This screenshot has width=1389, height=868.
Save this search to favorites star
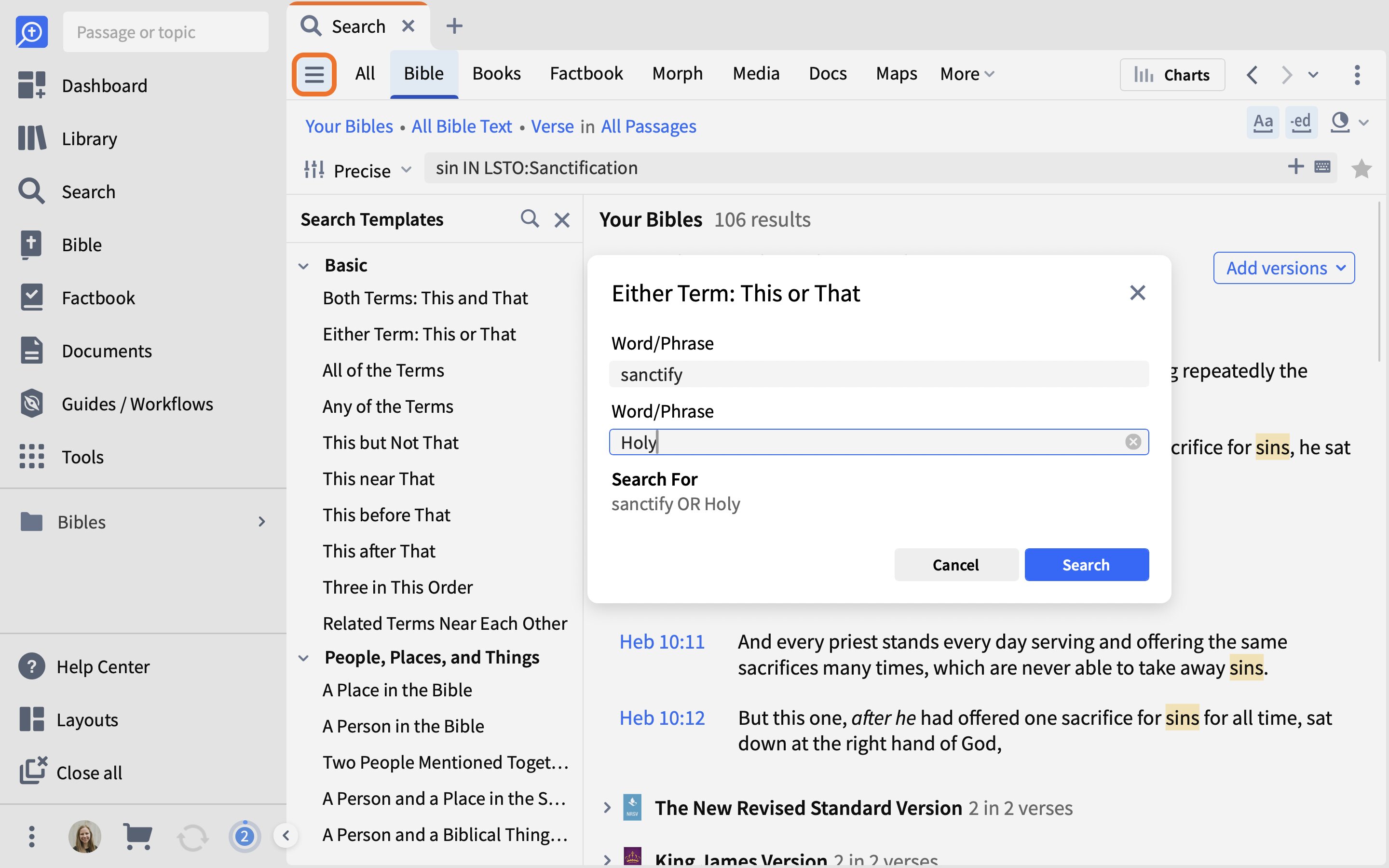point(1362,168)
